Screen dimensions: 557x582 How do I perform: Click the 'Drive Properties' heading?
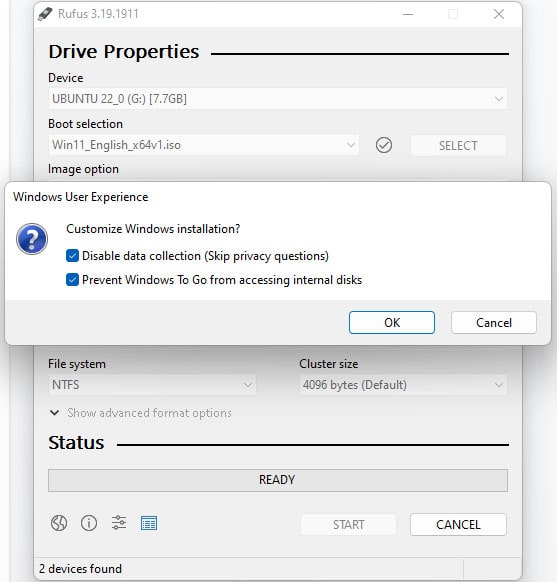click(124, 52)
